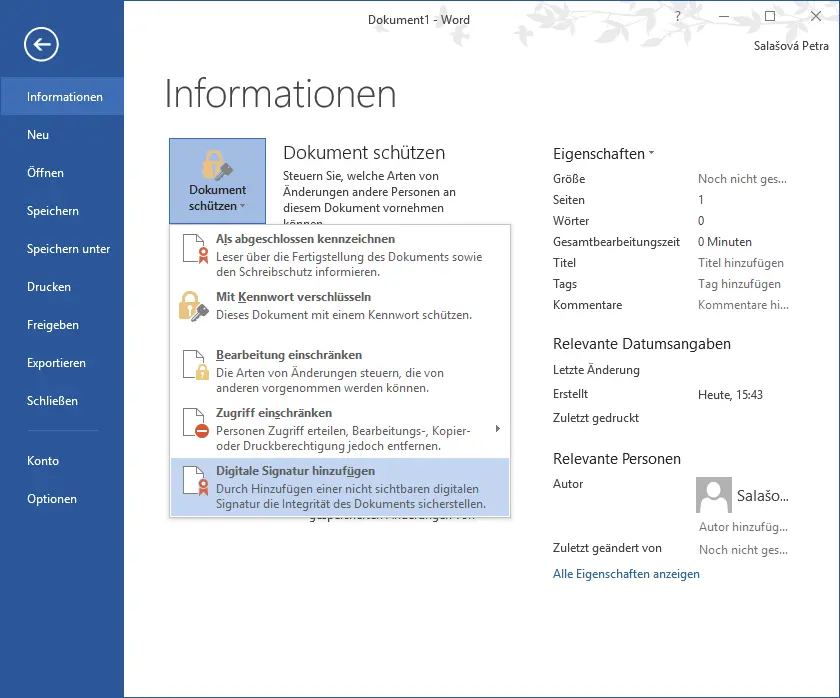Screen dimensions: 840x698
Task: Click the red no-entry page icon beside Zugriff einschränken
Action: click(x=196, y=423)
